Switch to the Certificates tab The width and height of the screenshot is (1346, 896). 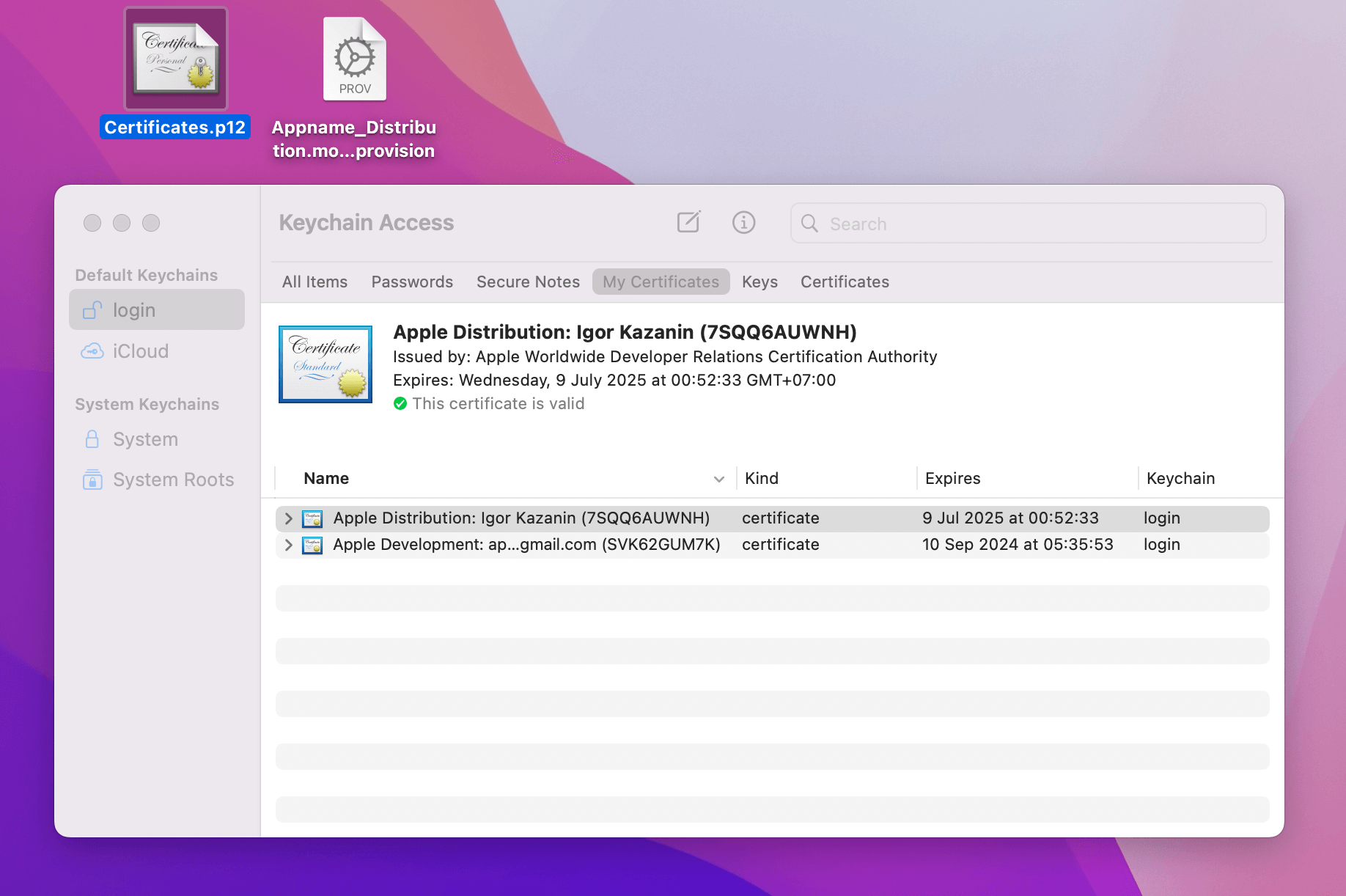(845, 282)
